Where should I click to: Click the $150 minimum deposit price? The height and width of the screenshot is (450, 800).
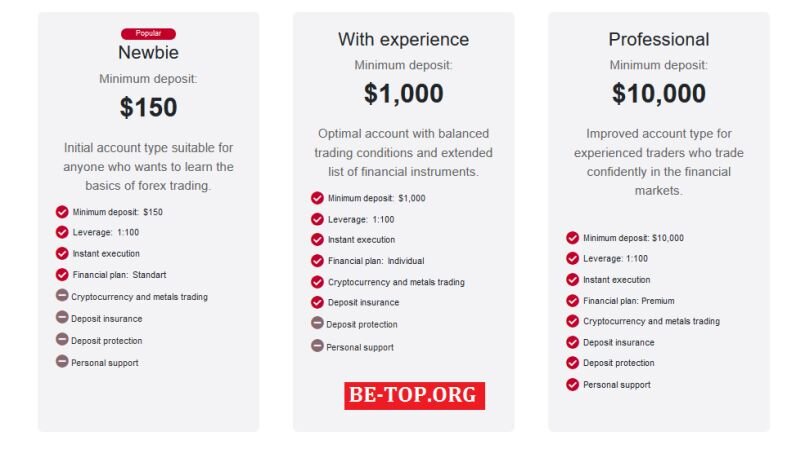click(x=148, y=107)
